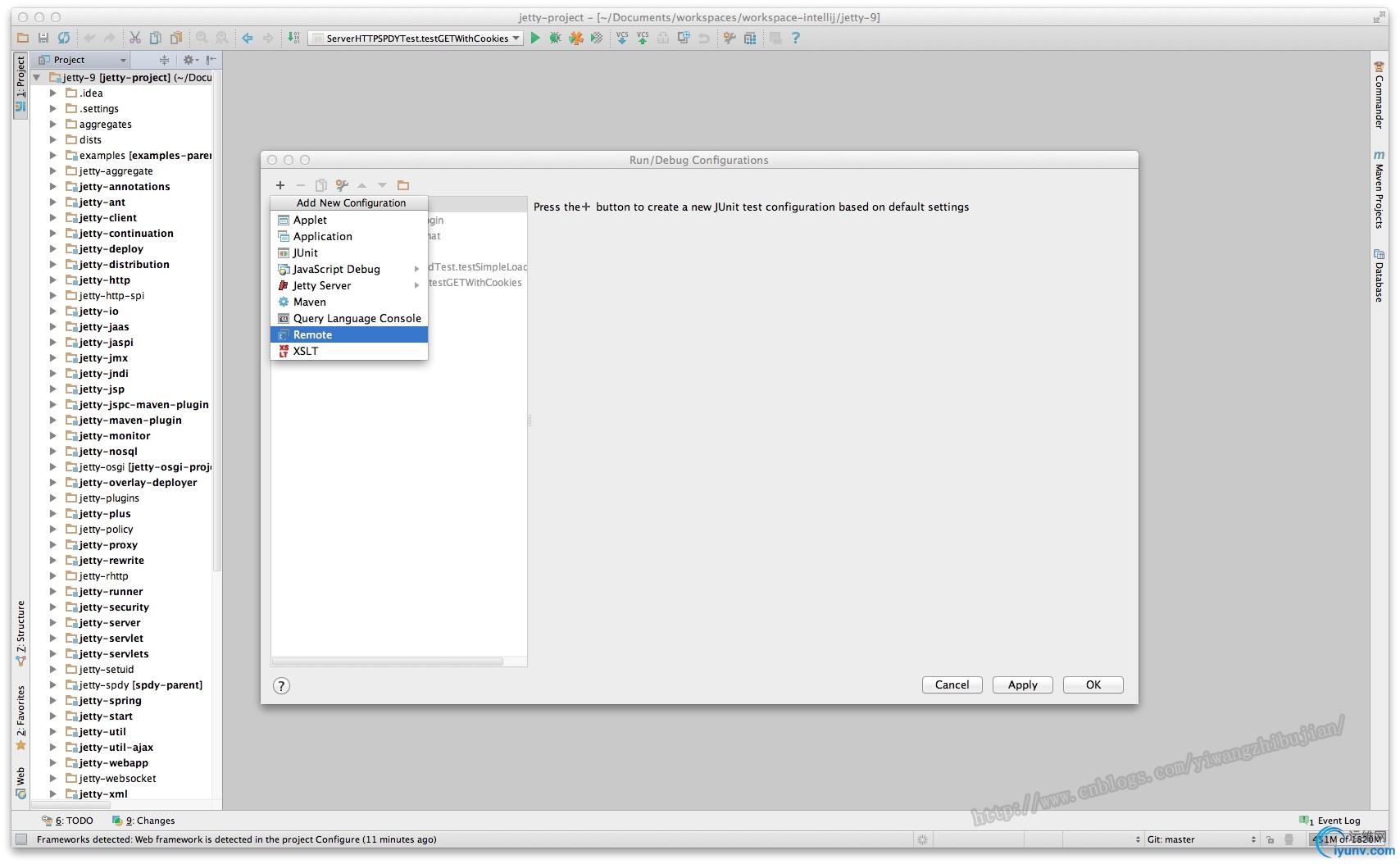Click the Project panel gear settings icon

coord(189,60)
